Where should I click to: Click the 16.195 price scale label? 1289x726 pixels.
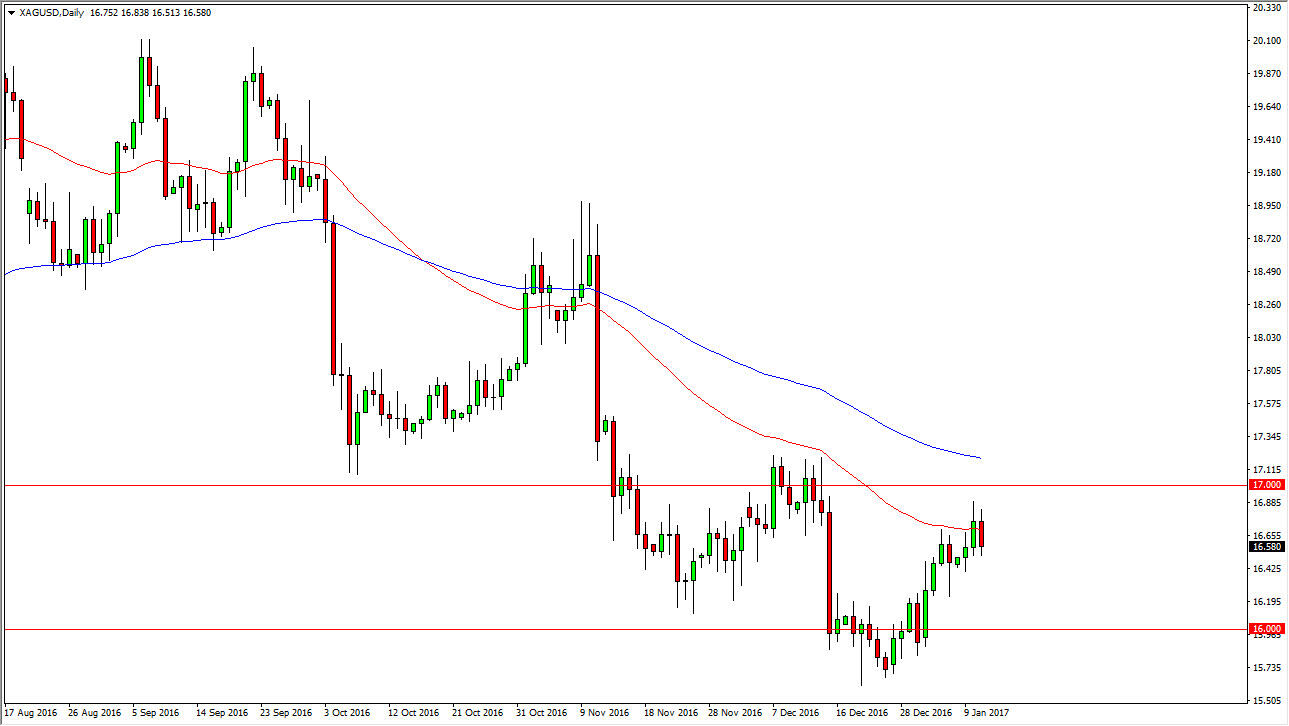[x=1265, y=601]
